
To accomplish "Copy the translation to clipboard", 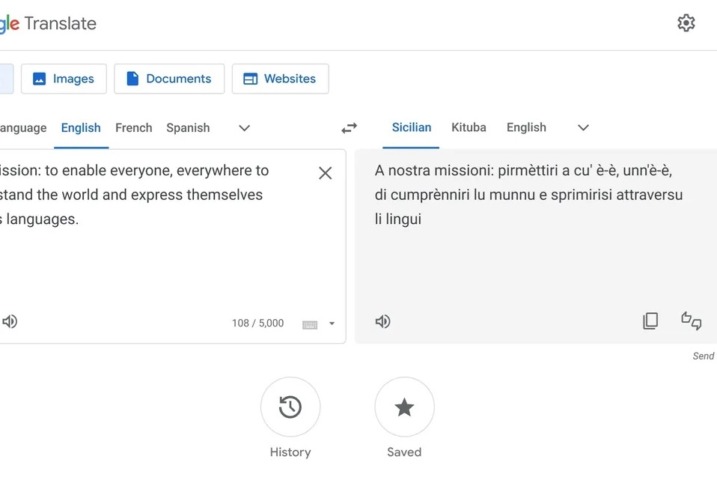I will pyautogui.click(x=650, y=321).
